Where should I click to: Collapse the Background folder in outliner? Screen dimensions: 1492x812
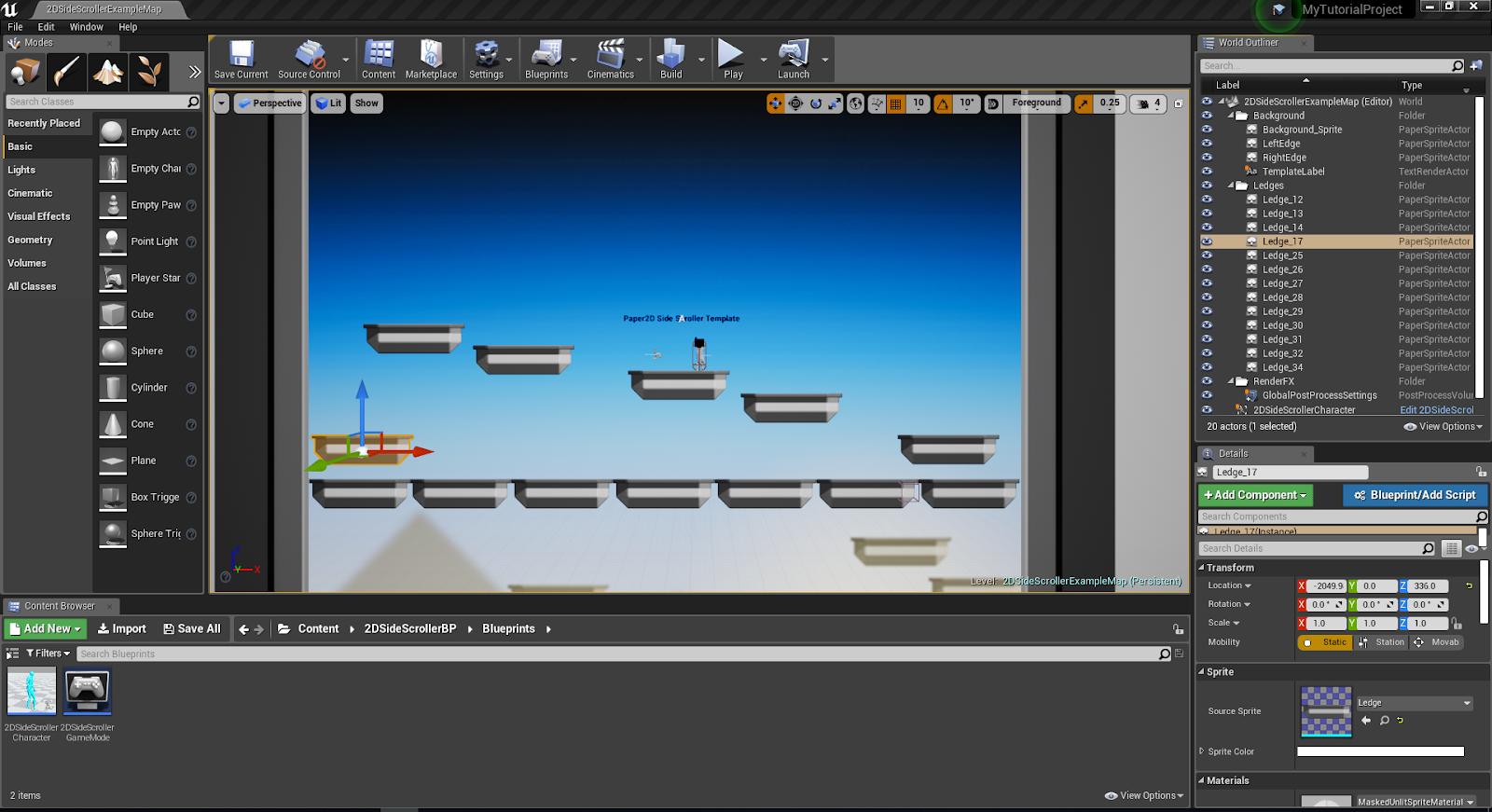click(x=1231, y=116)
